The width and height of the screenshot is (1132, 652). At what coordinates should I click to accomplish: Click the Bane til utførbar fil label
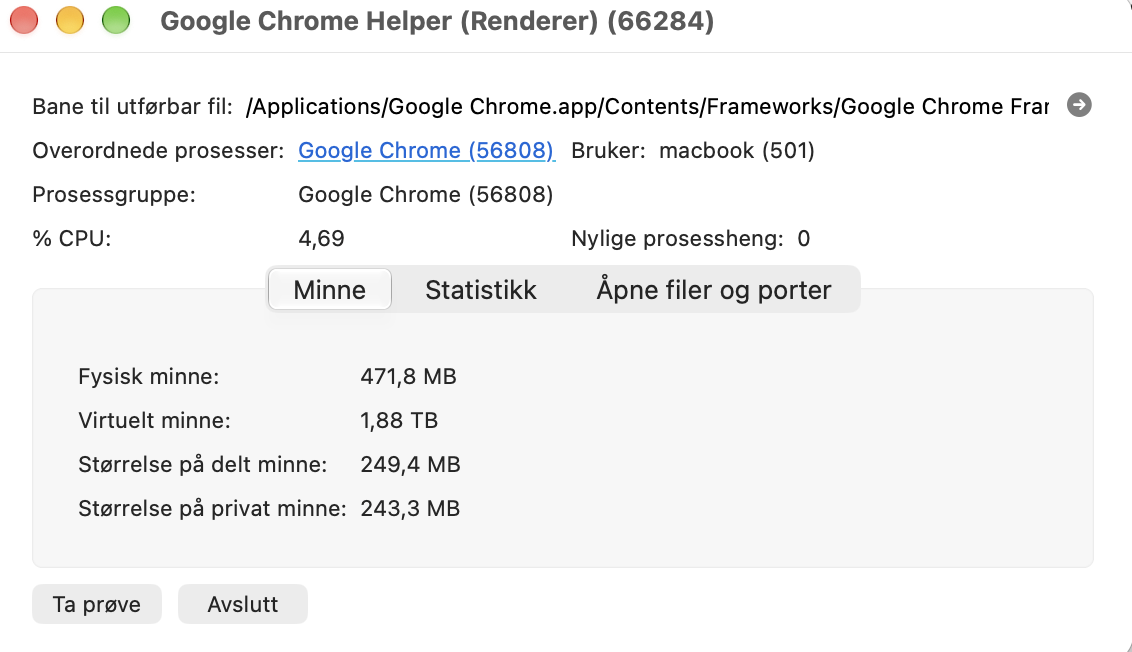click(133, 106)
